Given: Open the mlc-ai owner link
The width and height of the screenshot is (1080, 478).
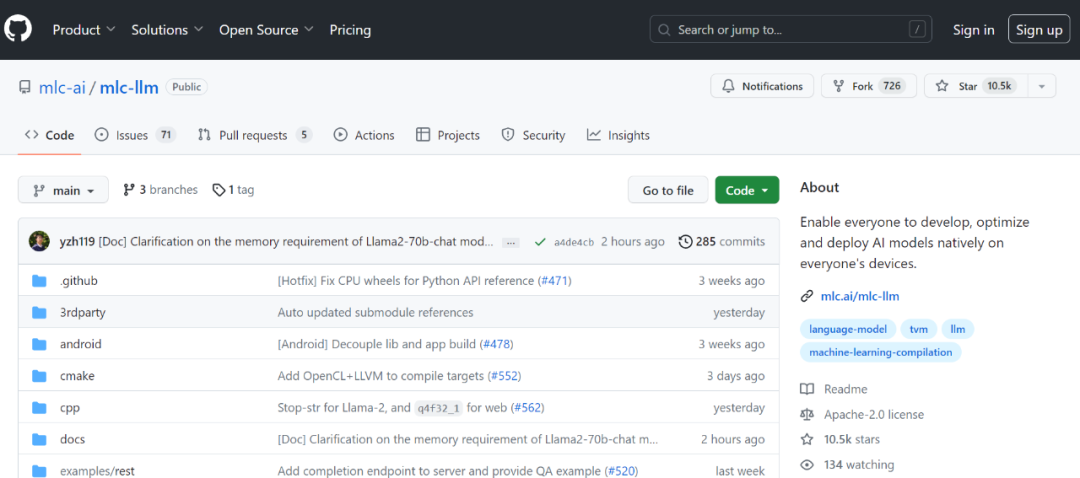Looking at the screenshot, I should (x=62, y=87).
